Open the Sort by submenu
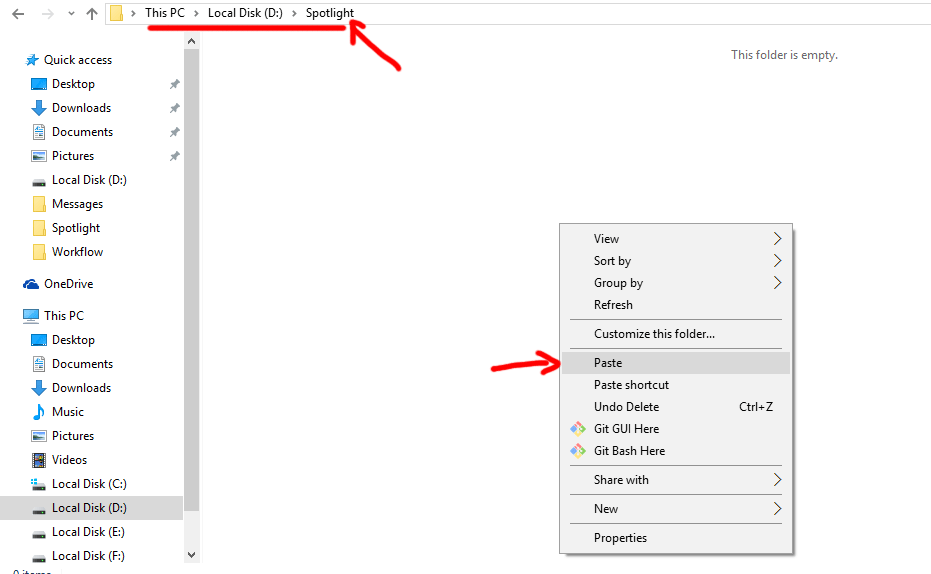This screenshot has width=931, height=574. pyautogui.click(x=676, y=261)
